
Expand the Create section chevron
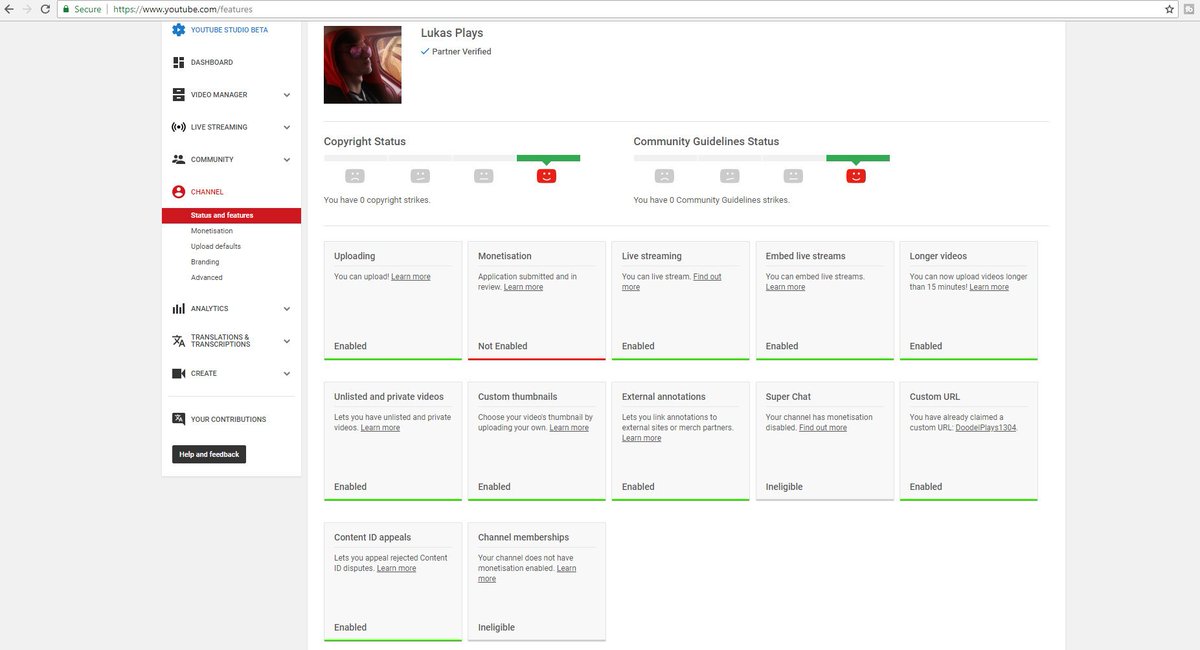coord(286,373)
